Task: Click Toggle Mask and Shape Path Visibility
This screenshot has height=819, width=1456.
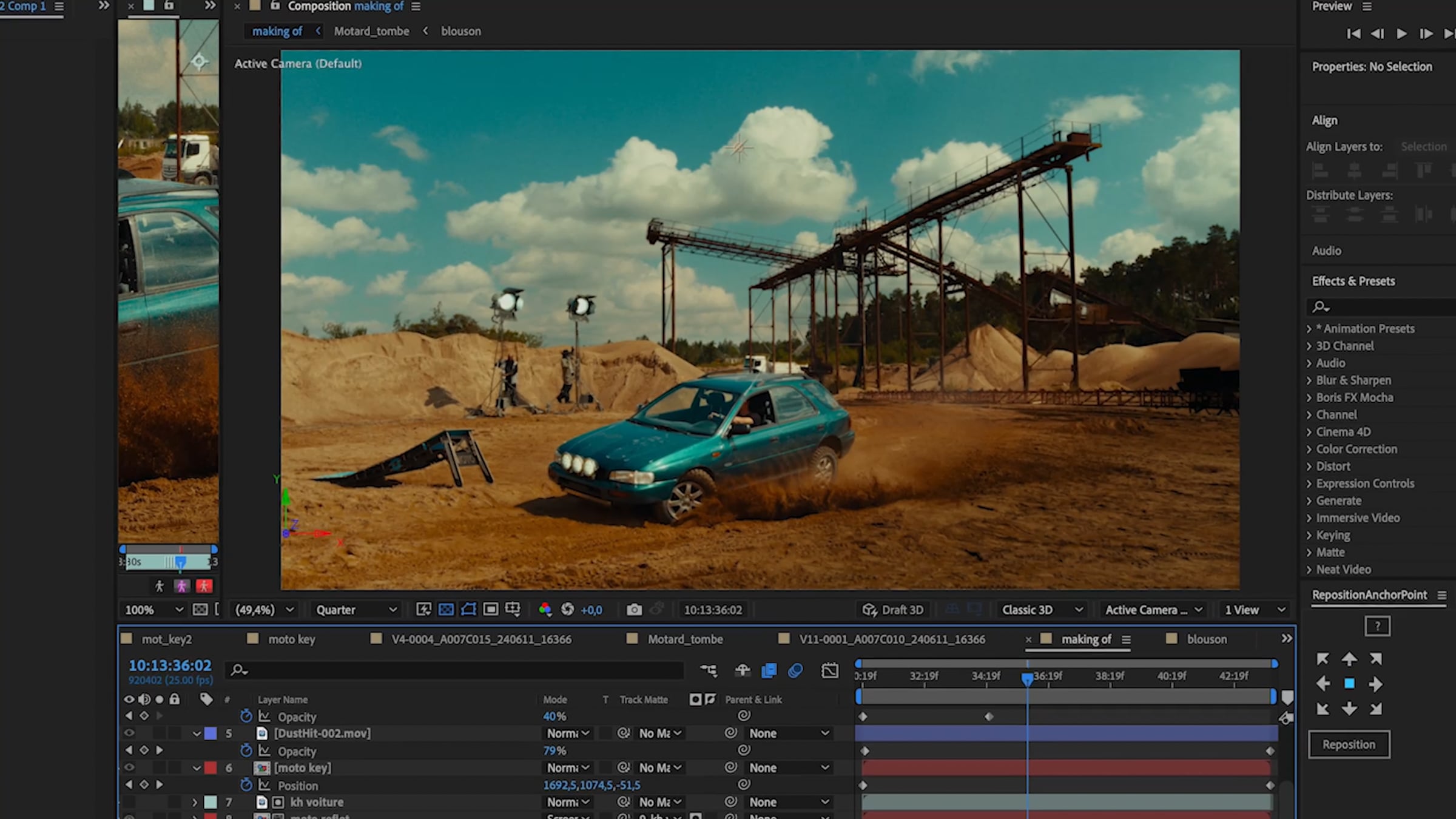Action: coord(468,610)
